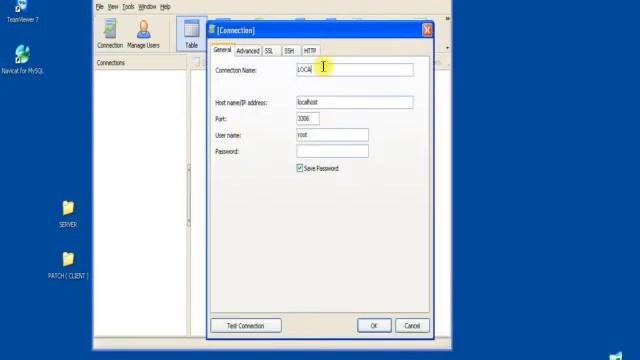
Task: Open the Tools menu
Action: (128, 7)
